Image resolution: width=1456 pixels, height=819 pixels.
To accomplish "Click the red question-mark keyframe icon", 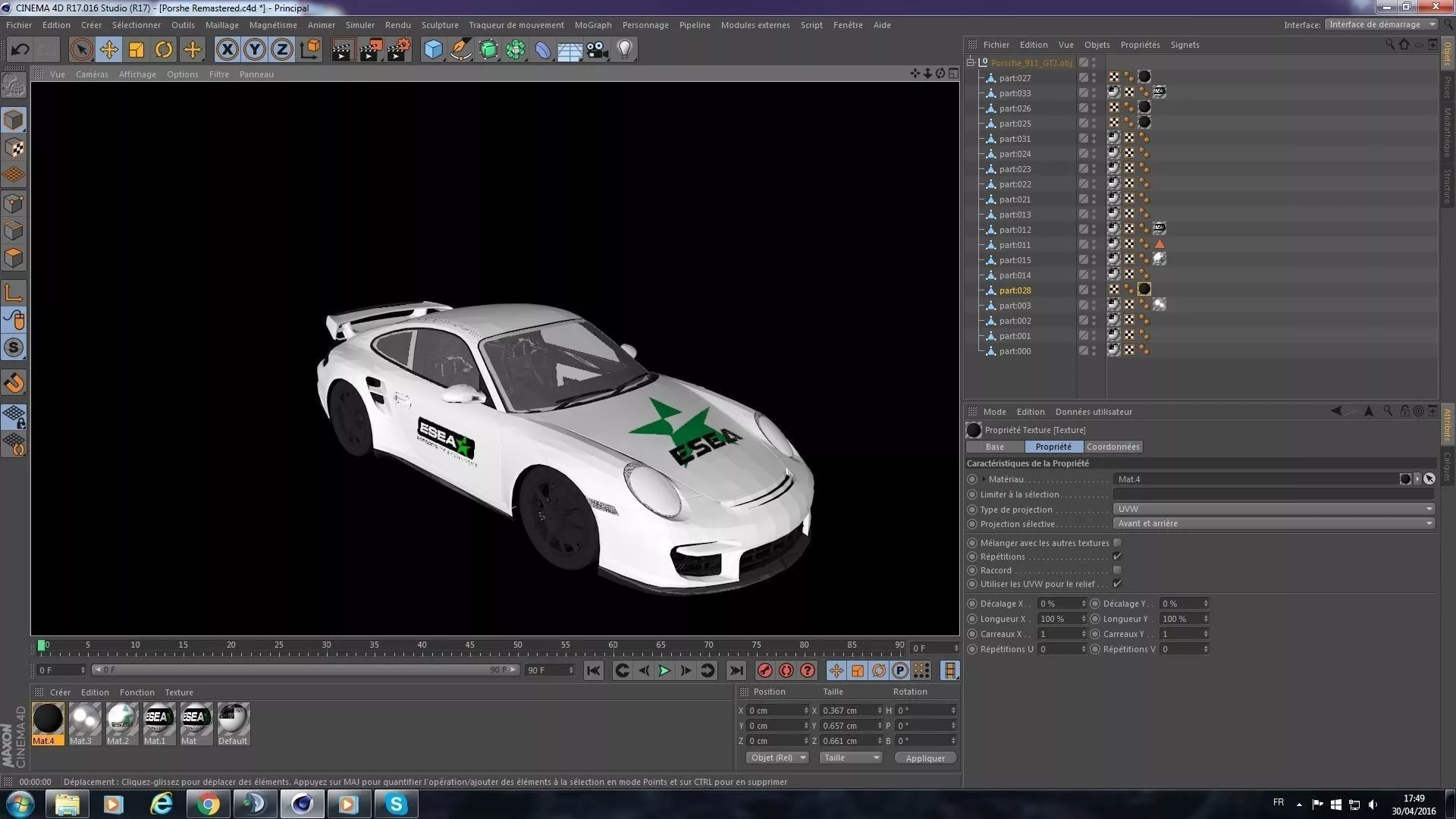I will click(808, 670).
